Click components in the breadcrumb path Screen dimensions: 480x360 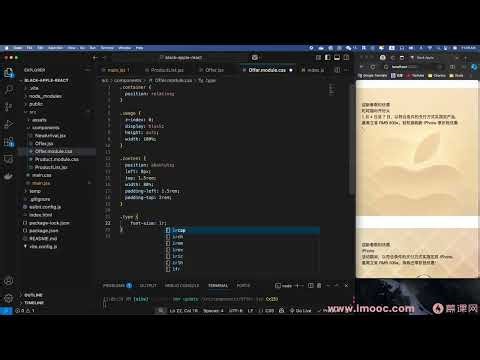128,80
